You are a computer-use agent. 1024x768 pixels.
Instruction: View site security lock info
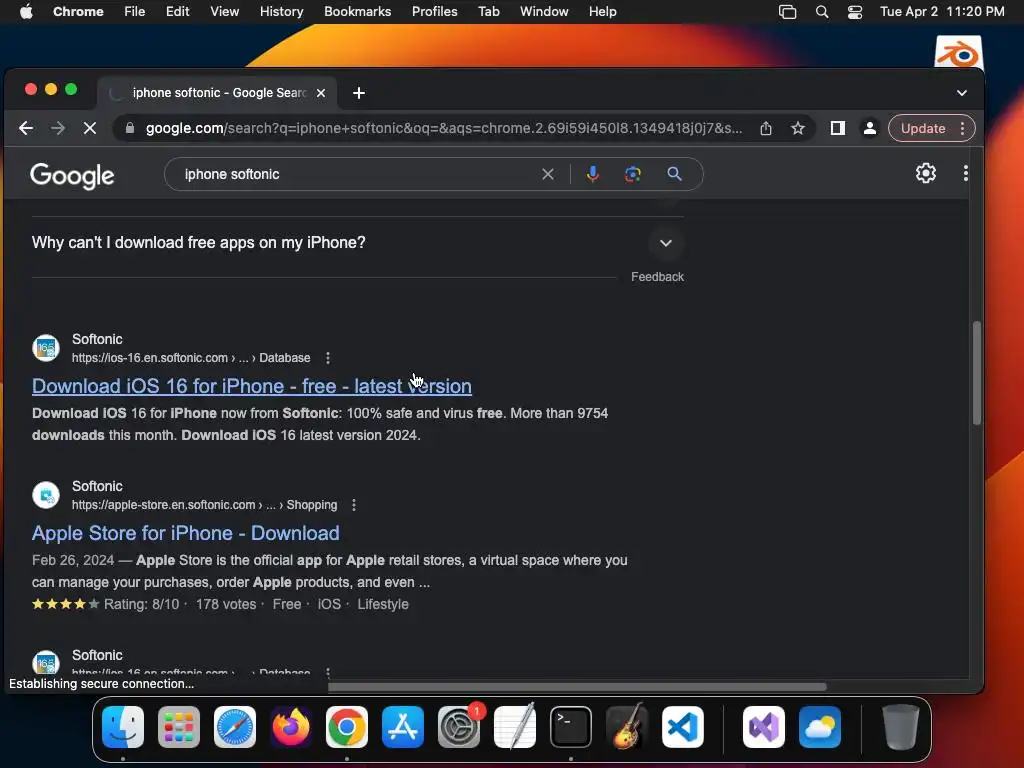click(x=130, y=128)
